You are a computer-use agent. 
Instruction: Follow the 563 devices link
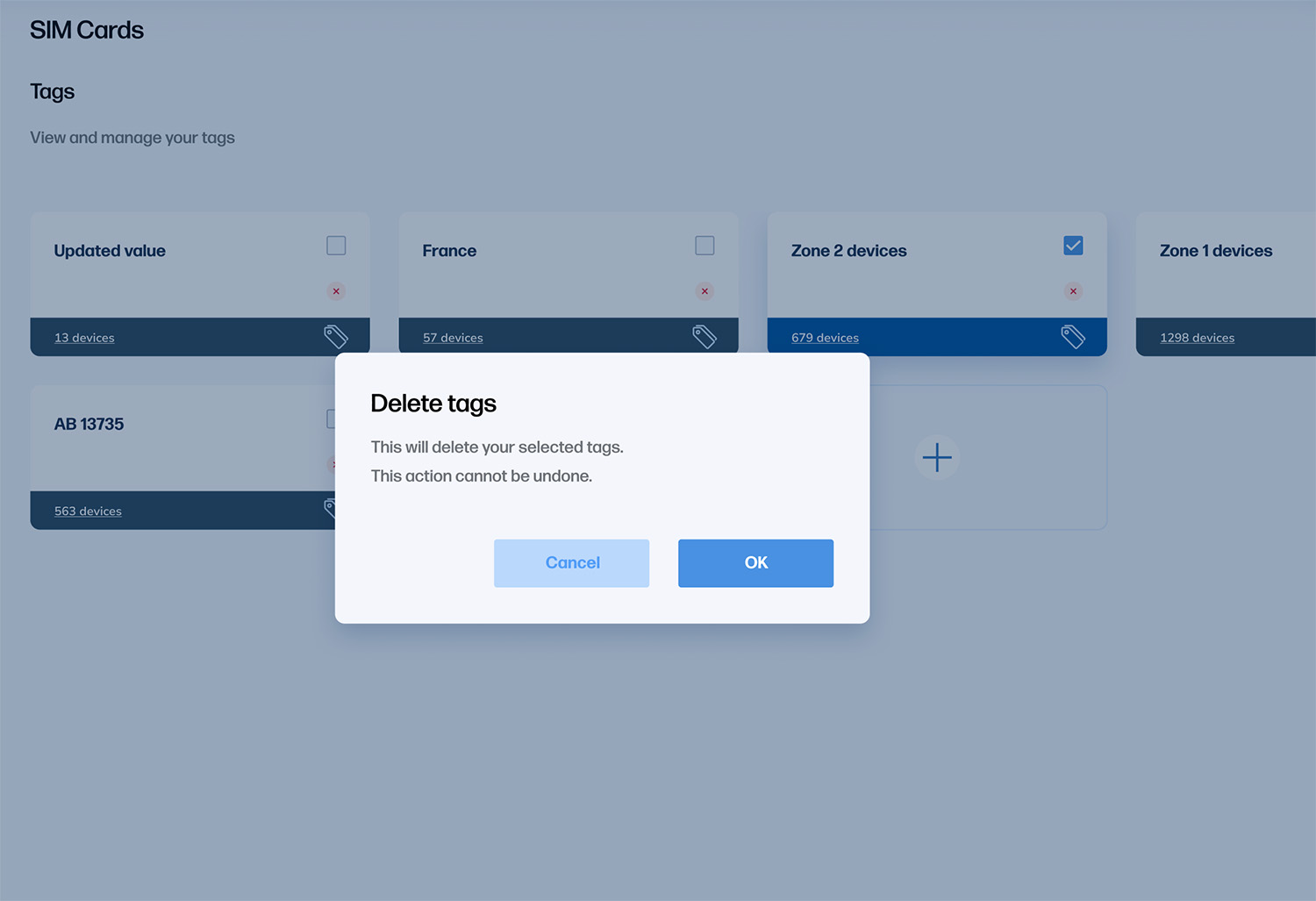point(88,511)
